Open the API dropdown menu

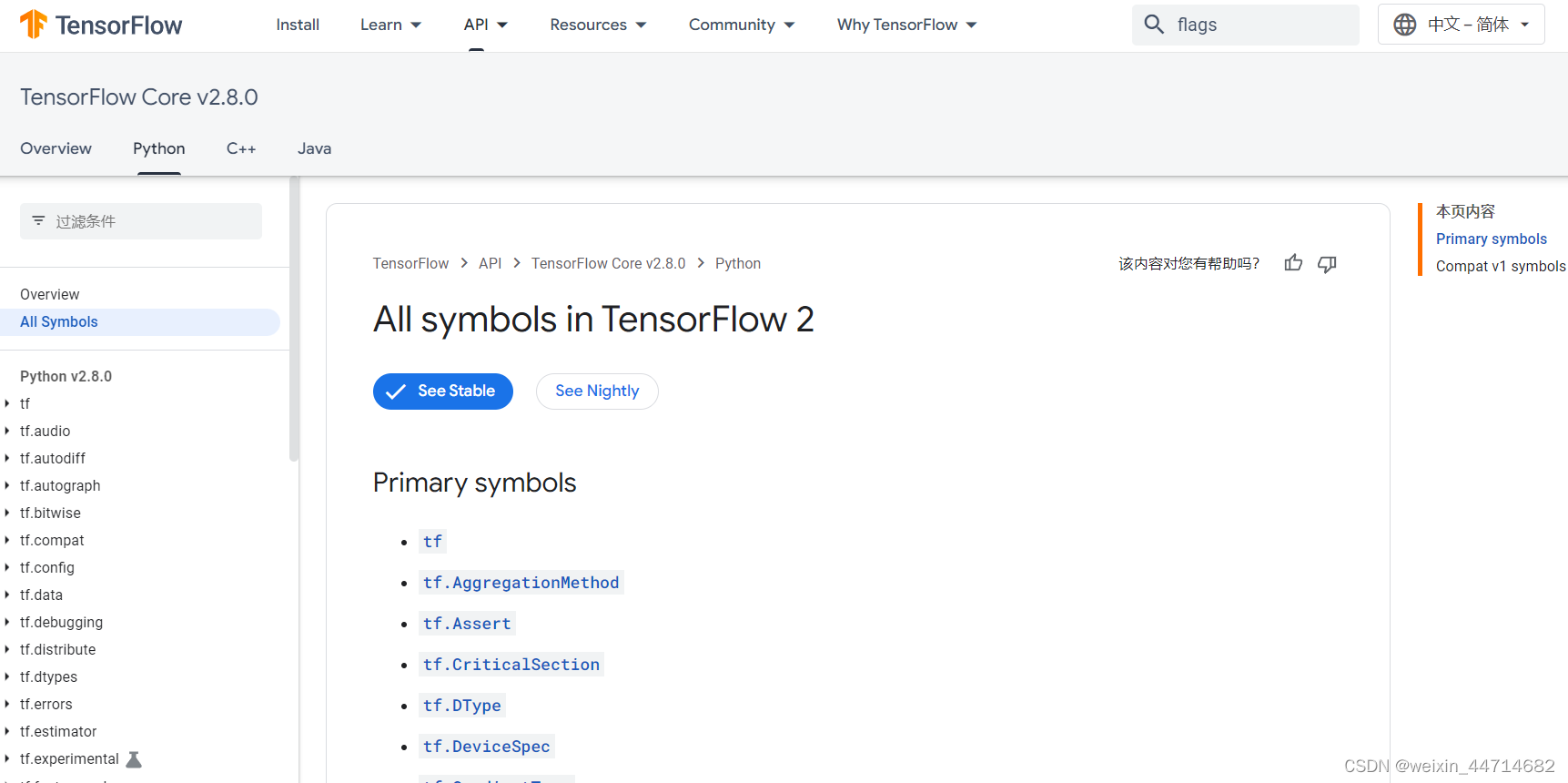pos(485,25)
